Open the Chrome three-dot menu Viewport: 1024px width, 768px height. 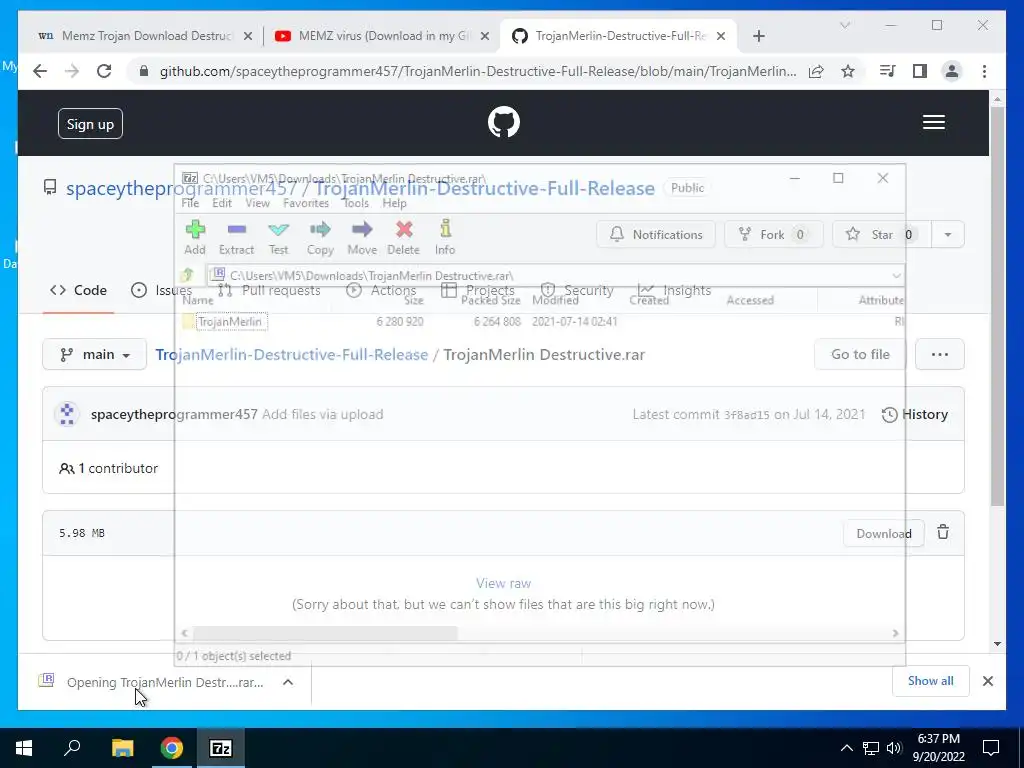984,71
